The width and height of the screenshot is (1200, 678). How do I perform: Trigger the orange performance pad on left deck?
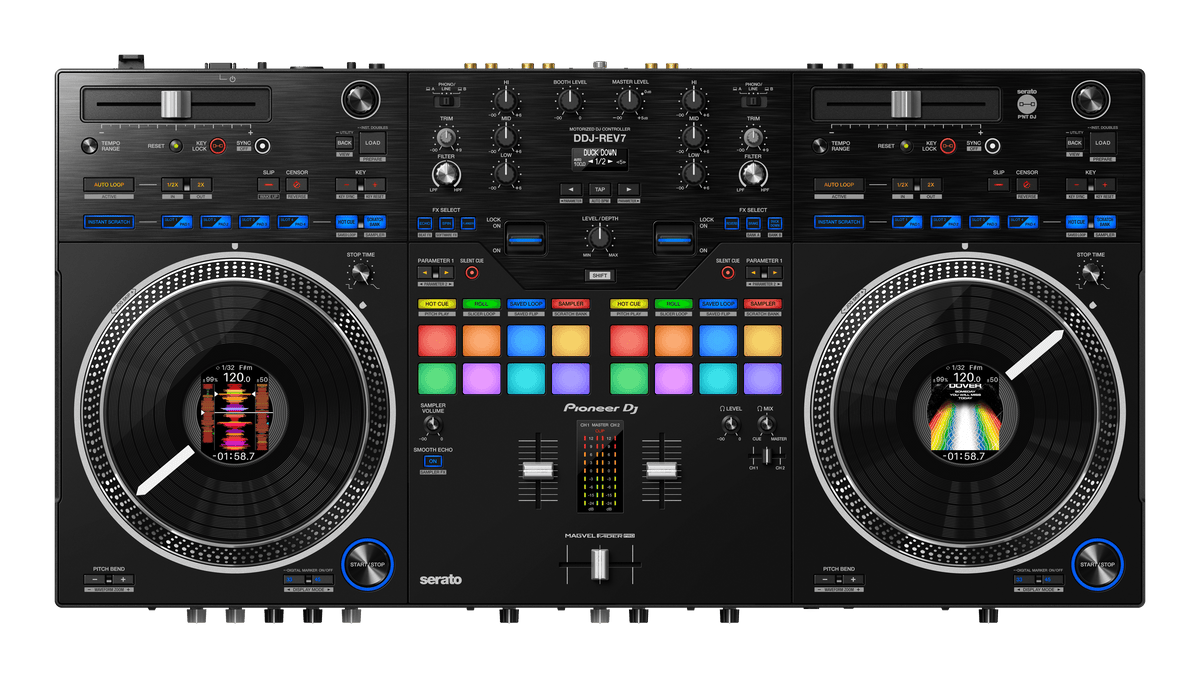(x=481, y=340)
